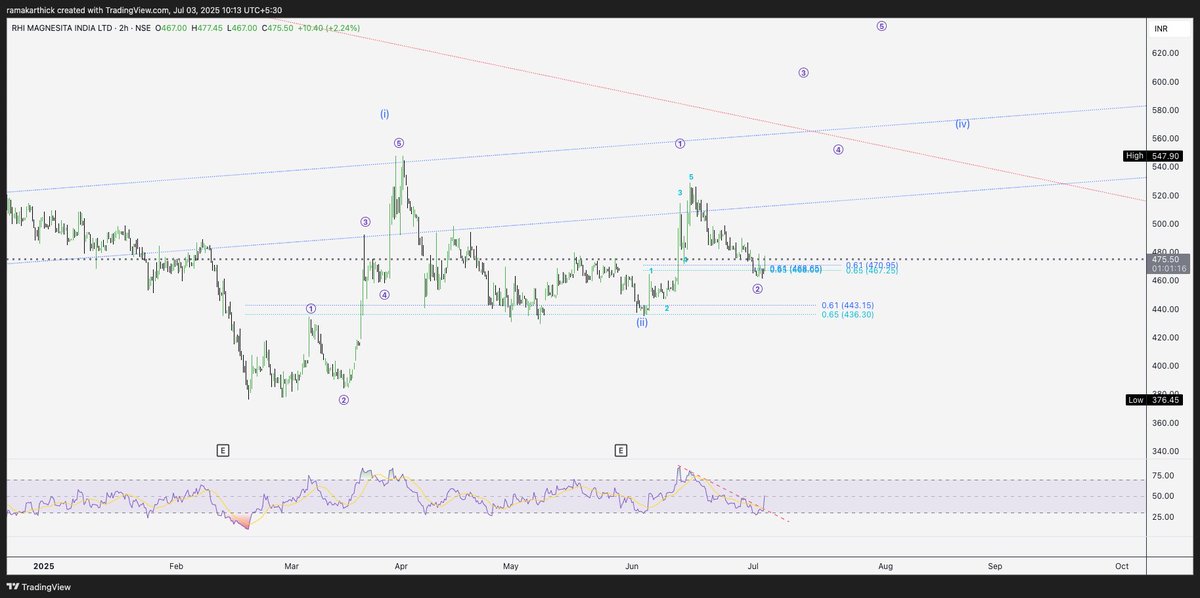1200x598 pixels.
Task: Click the RSI 50.00 axis label
Action: click(1163, 496)
